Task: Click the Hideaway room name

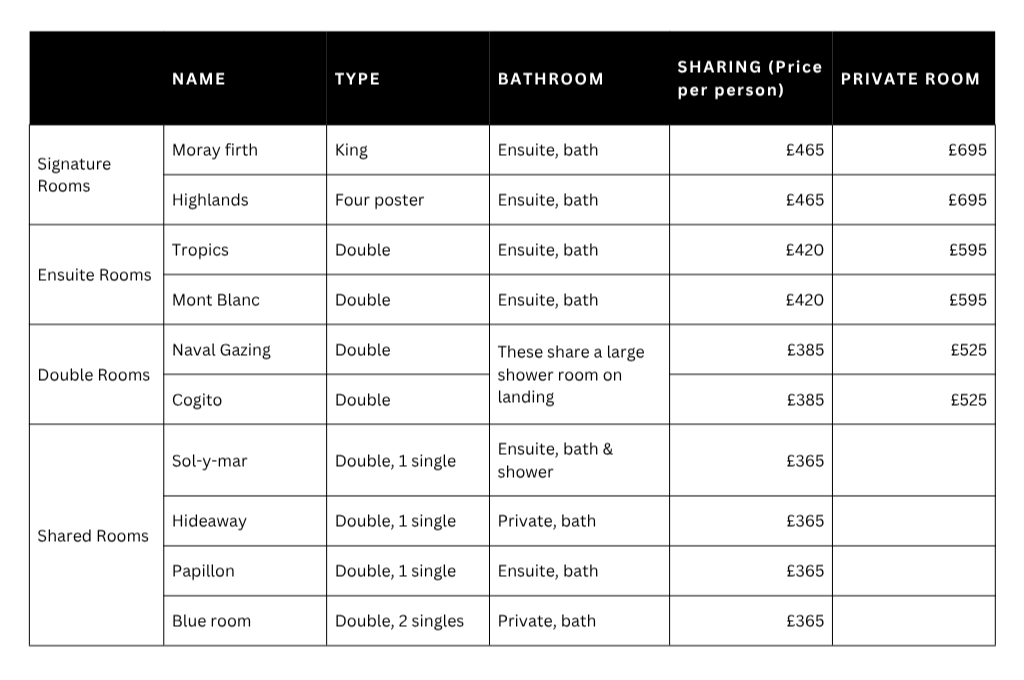Action: 210,521
